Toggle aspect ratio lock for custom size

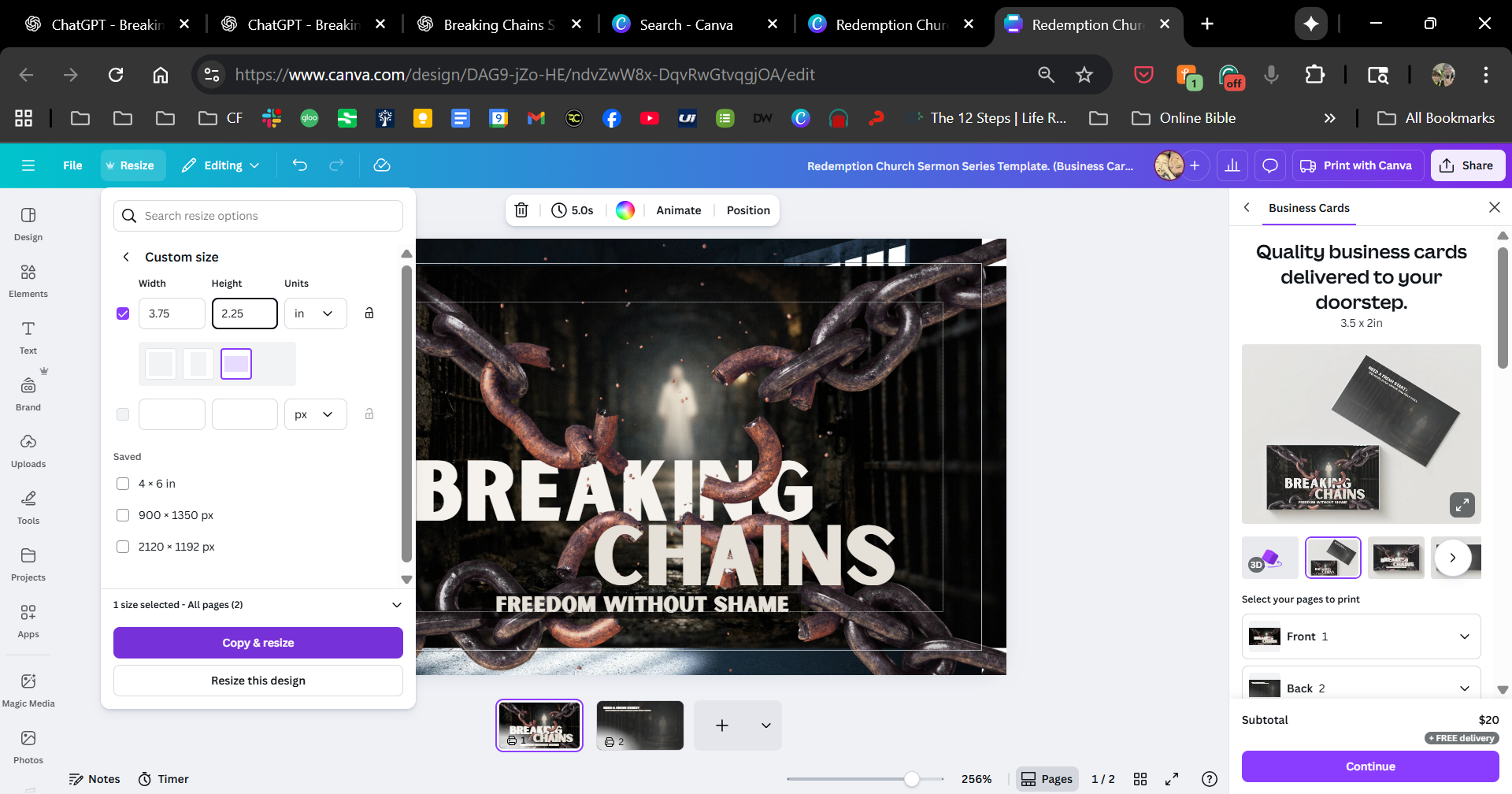[x=369, y=314]
